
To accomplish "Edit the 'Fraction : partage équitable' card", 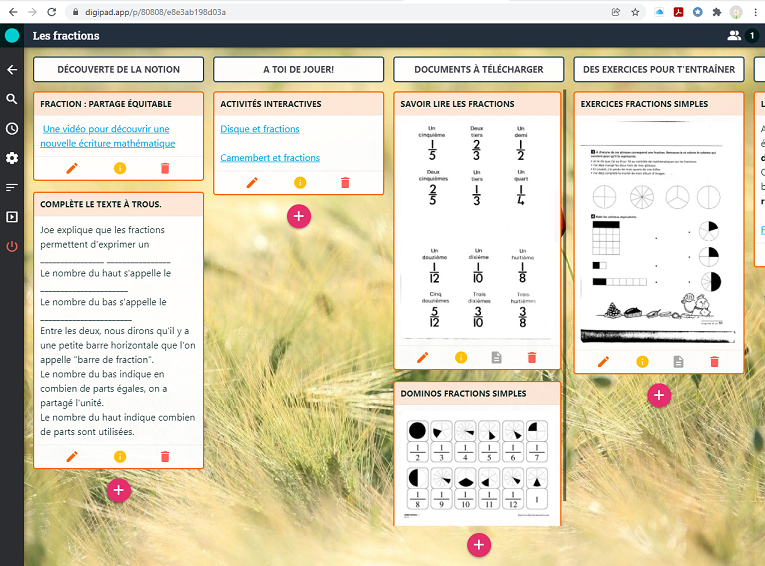I will pos(72,168).
